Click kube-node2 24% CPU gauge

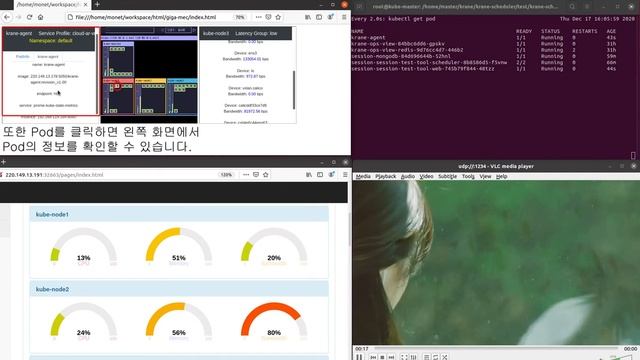[83, 321]
